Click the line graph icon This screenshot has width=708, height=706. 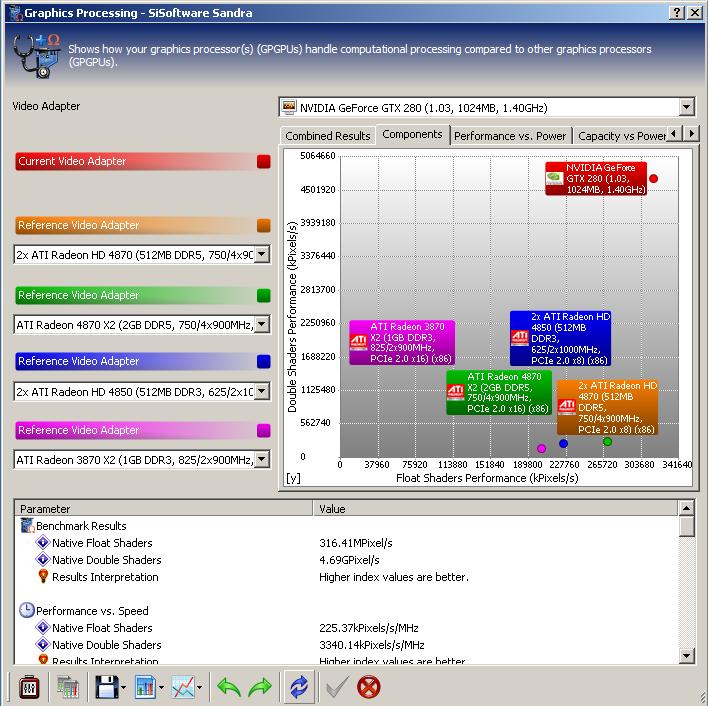click(183, 687)
